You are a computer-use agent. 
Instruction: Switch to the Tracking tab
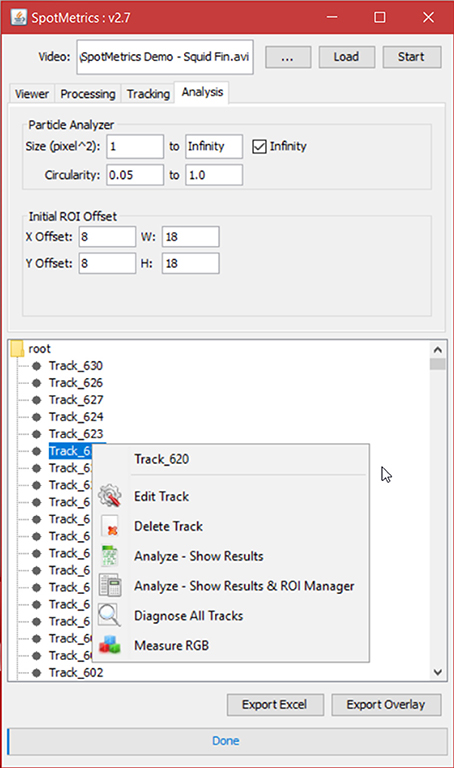148,94
